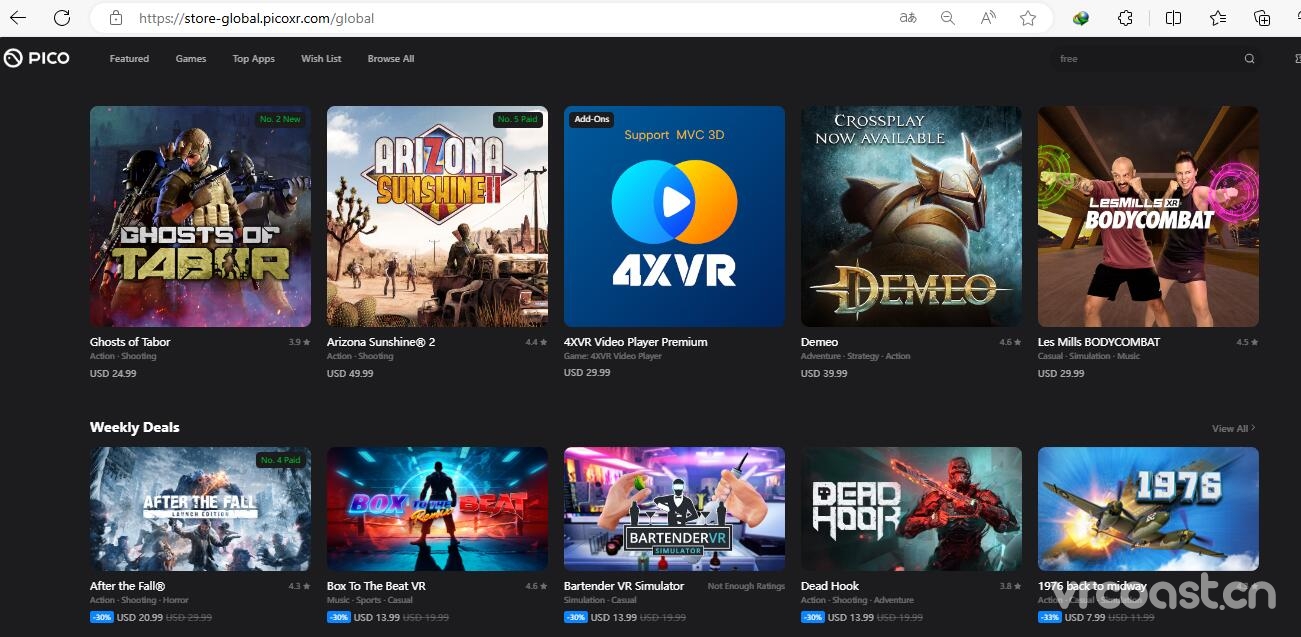Click the USD 7.99 discounted price

[1086, 617]
